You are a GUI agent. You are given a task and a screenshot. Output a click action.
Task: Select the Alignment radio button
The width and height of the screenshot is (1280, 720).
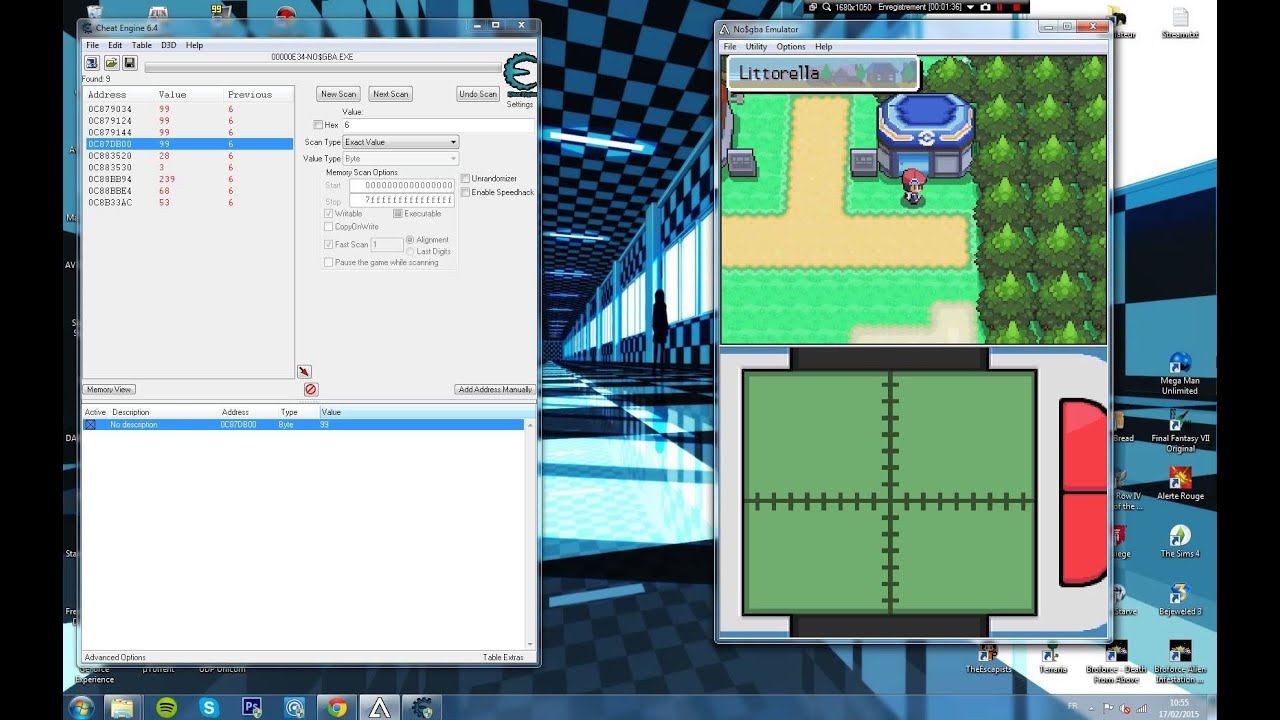[410, 240]
